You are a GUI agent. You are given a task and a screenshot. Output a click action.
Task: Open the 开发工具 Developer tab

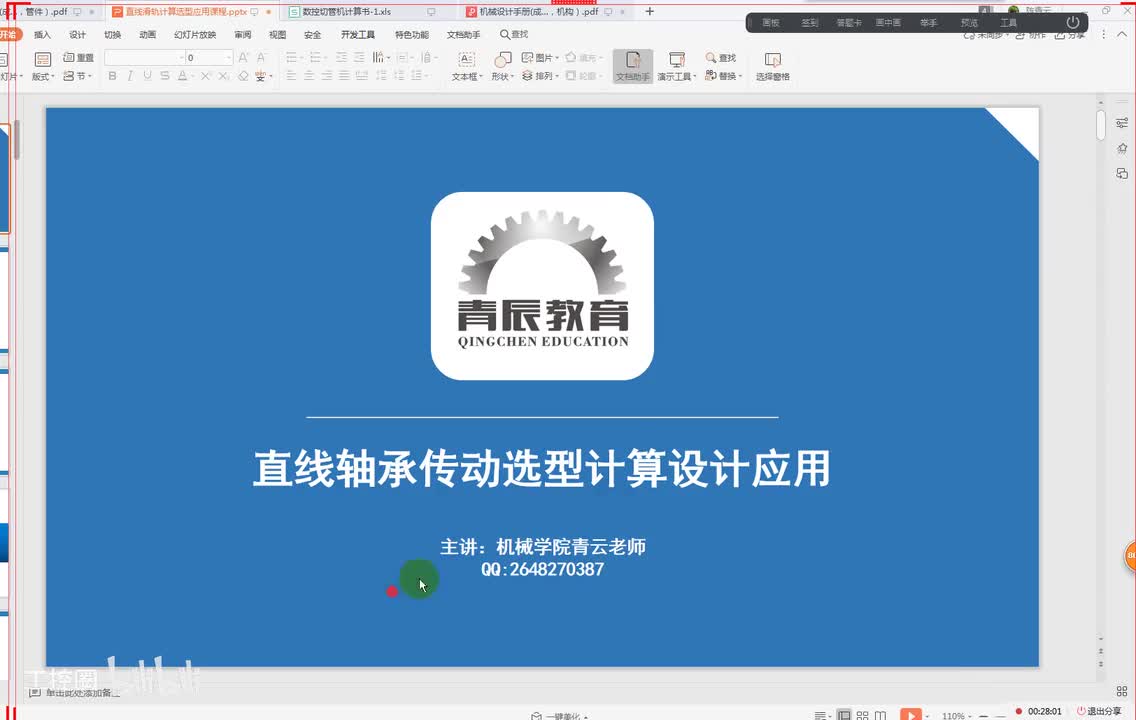(x=358, y=34)
